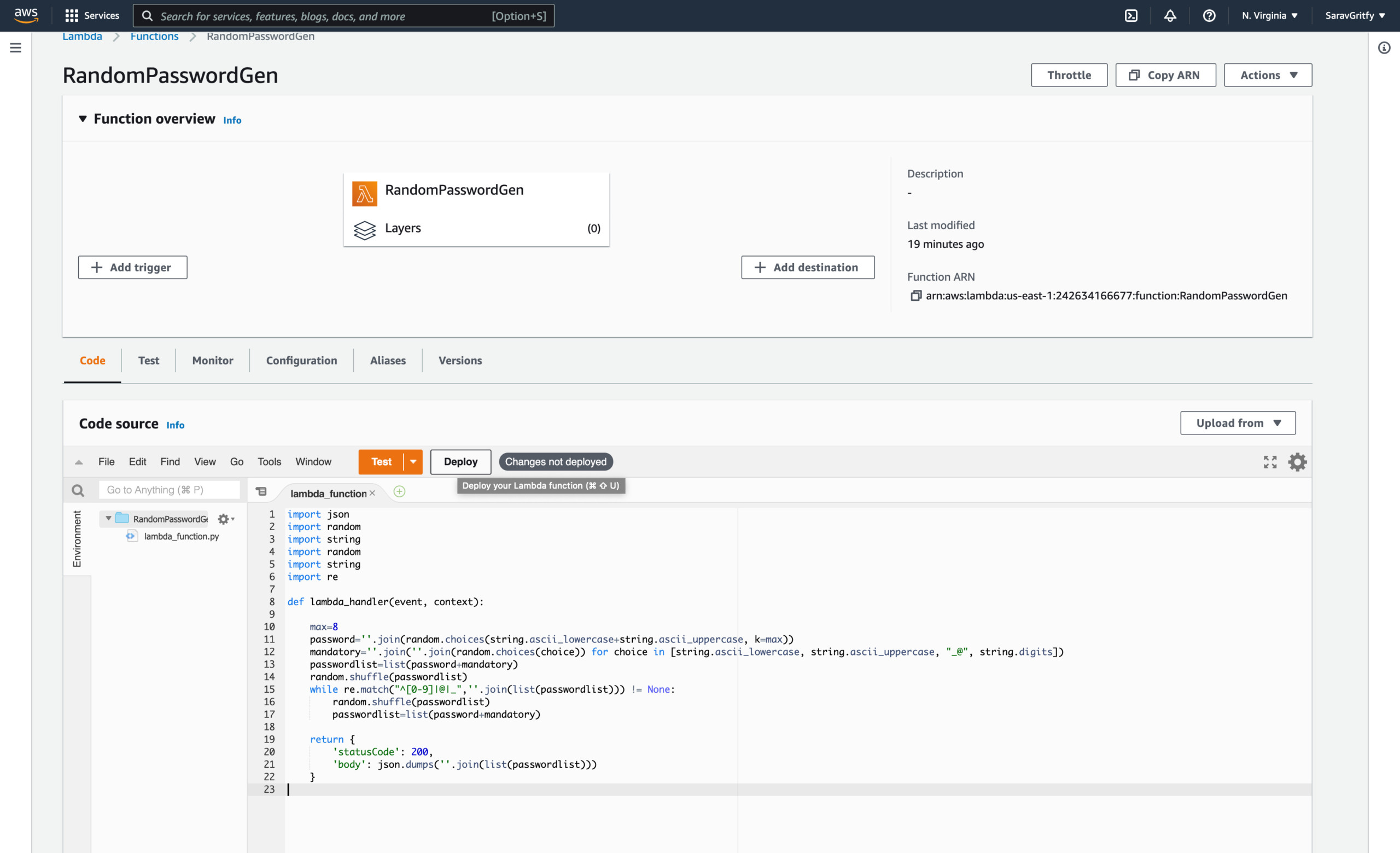The image size is (1400, 853).
Task: Open the Environment side panel tab
Action: (77, 539)
